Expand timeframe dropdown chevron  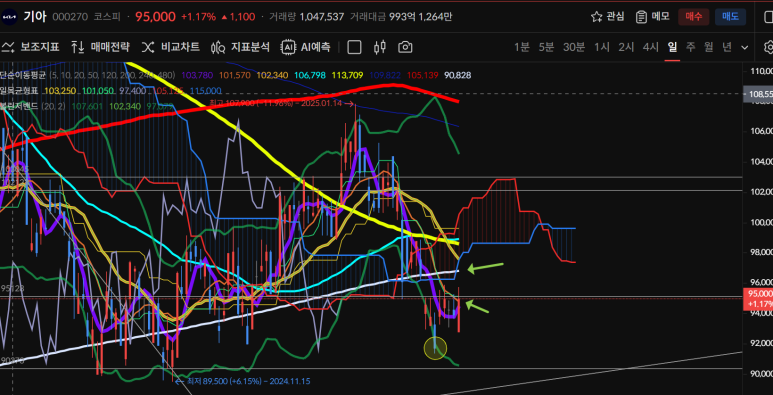(x=744, y=48)
